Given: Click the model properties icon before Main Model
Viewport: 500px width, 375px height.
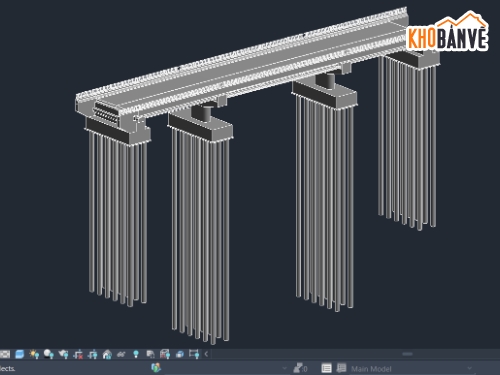Looking at the screenshot, I should (x=341, y=368).
